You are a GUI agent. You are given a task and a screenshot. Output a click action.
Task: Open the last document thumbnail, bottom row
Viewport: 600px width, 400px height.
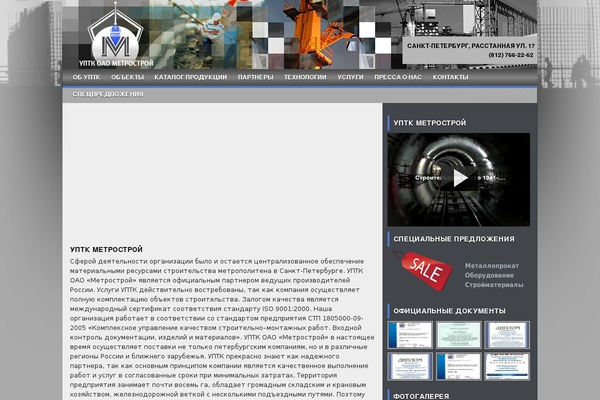[x=507, y=367]
